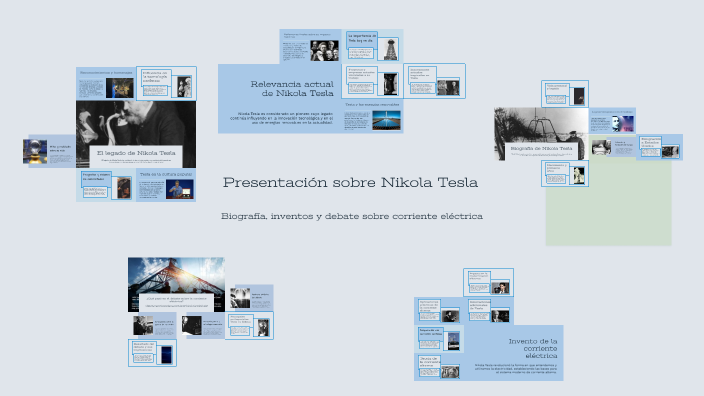Open the 'Innovaciones actuales inspiradas en Tesla' slide

coord(434,81)
